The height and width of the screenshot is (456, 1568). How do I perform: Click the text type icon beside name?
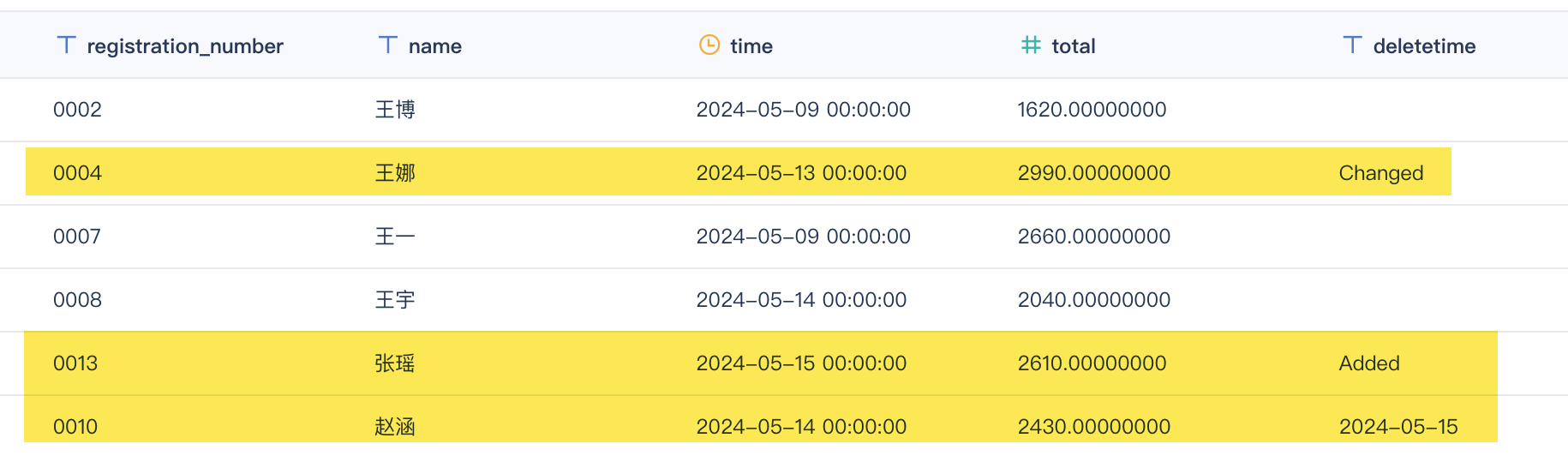point(387,45)
